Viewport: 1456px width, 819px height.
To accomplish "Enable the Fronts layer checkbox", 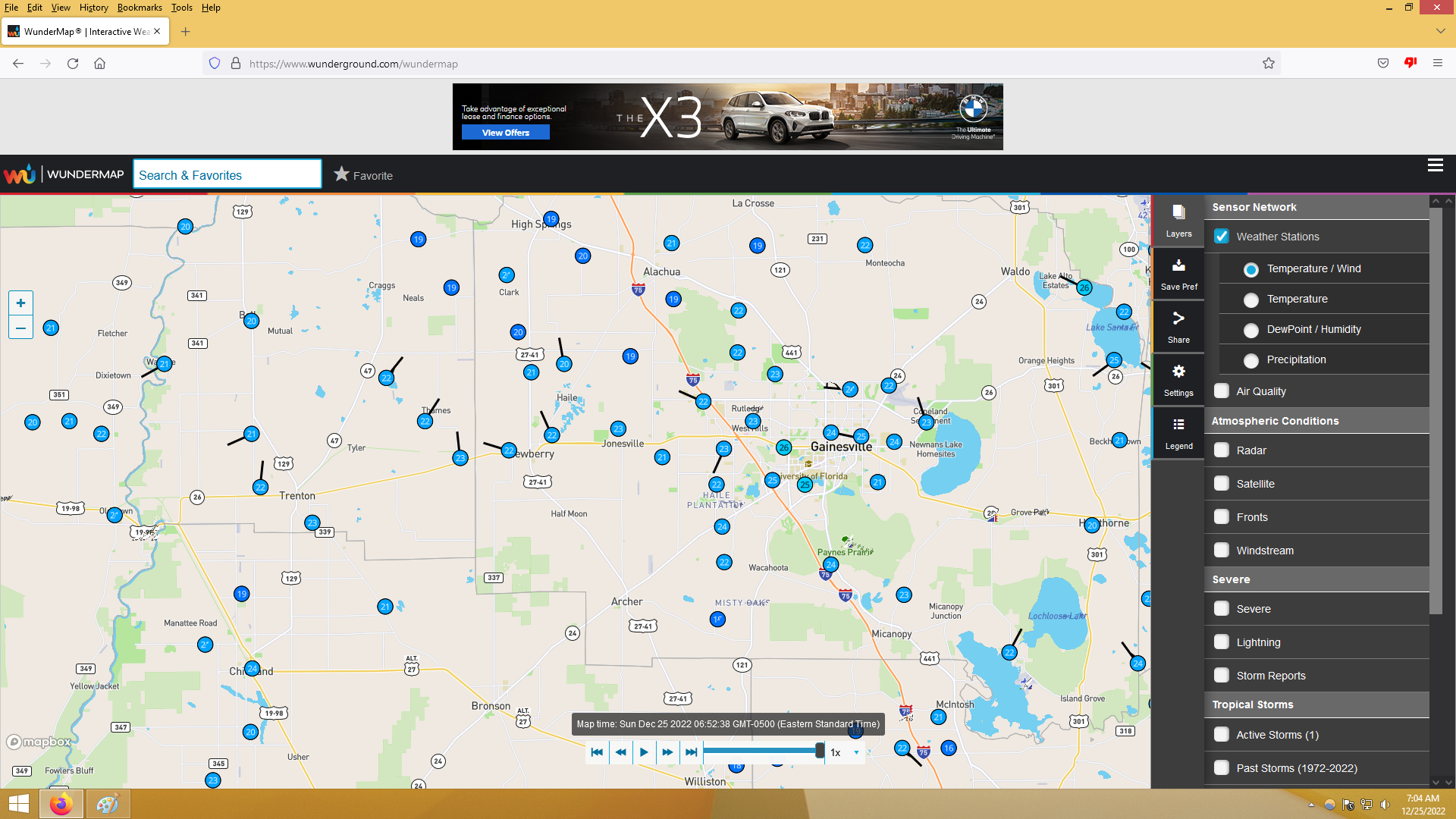I will [1221, 516].
